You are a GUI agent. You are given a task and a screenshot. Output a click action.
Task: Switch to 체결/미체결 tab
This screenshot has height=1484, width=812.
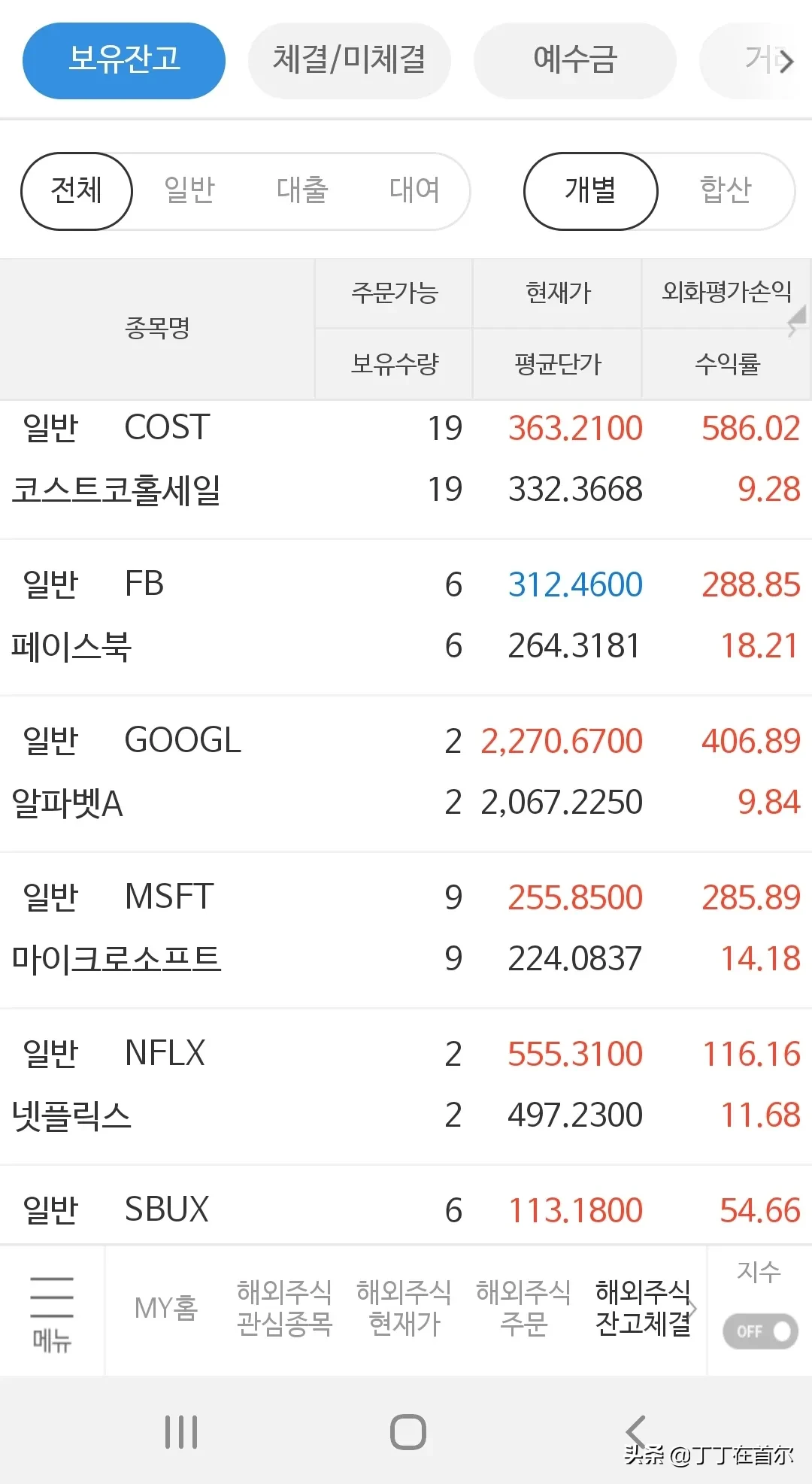[350, 60]
